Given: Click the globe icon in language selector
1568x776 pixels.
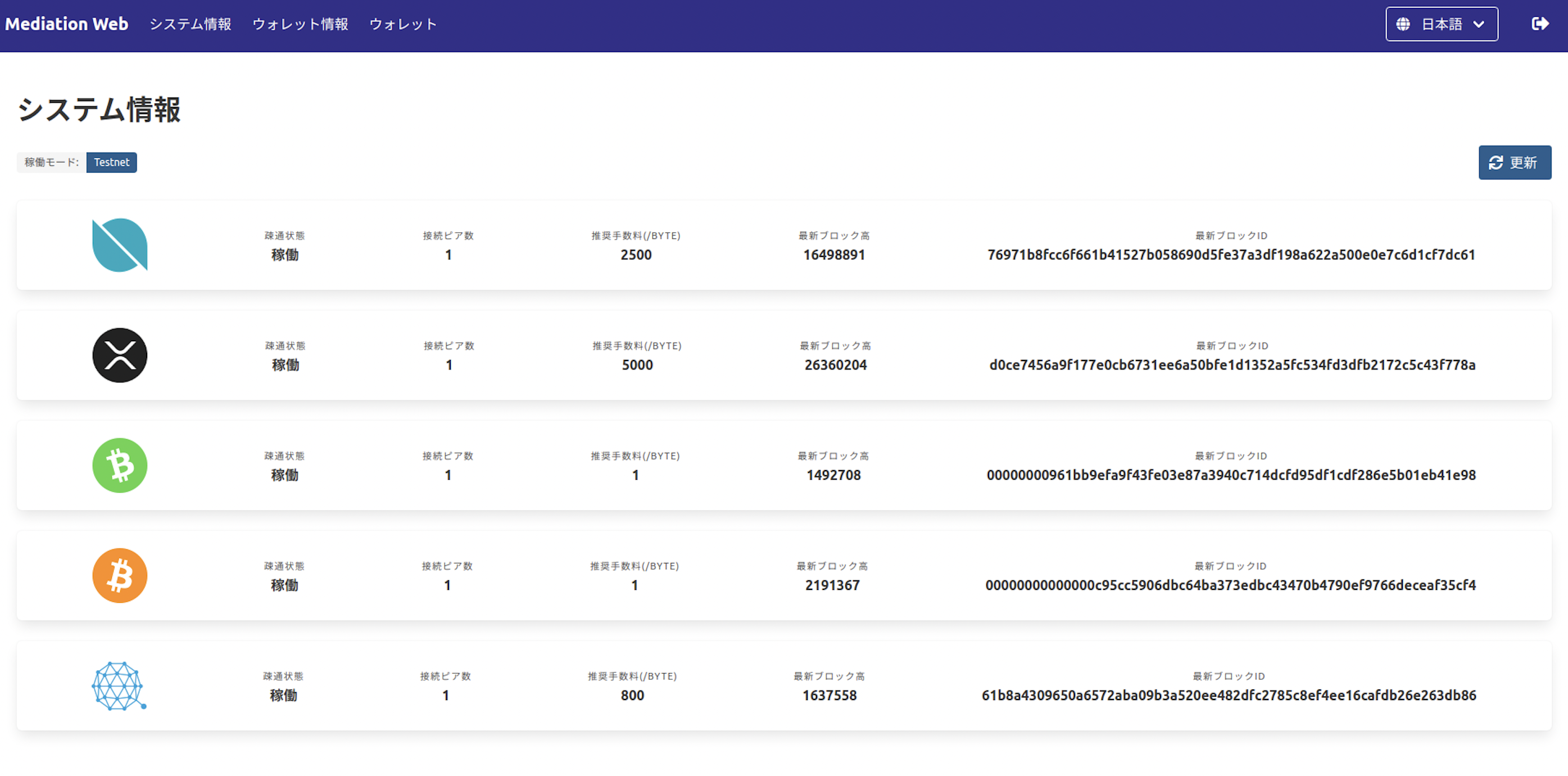Looking at the screenshot, I should tap(1403, 24).
